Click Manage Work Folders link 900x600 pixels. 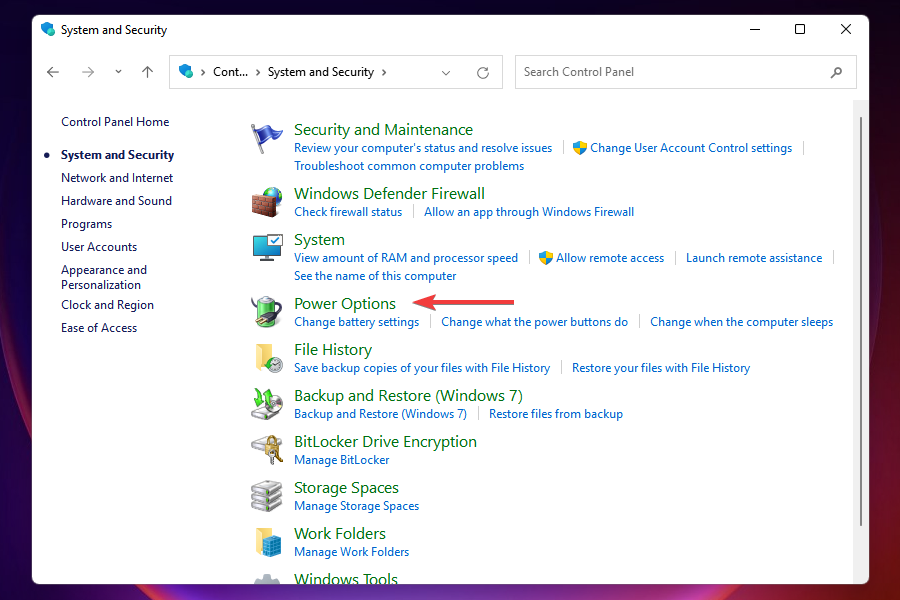[x=352, y=552]
